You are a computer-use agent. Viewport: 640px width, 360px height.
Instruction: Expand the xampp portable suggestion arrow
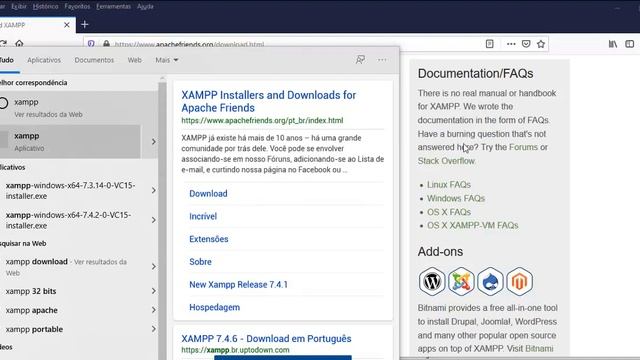tap(153, 329)
